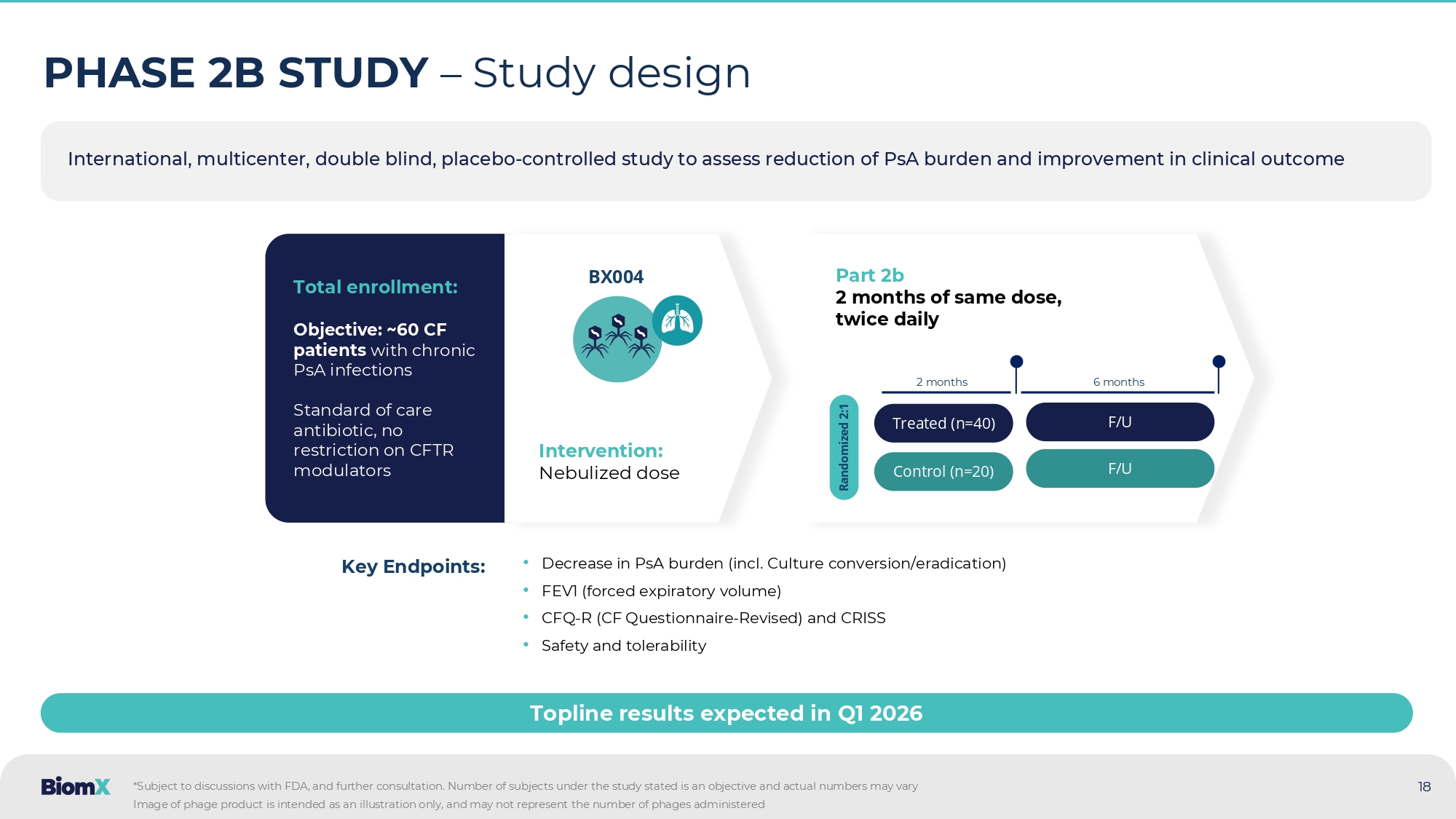
Task: Click the navy F/U follow-up bar
Action: [1119, 422]
